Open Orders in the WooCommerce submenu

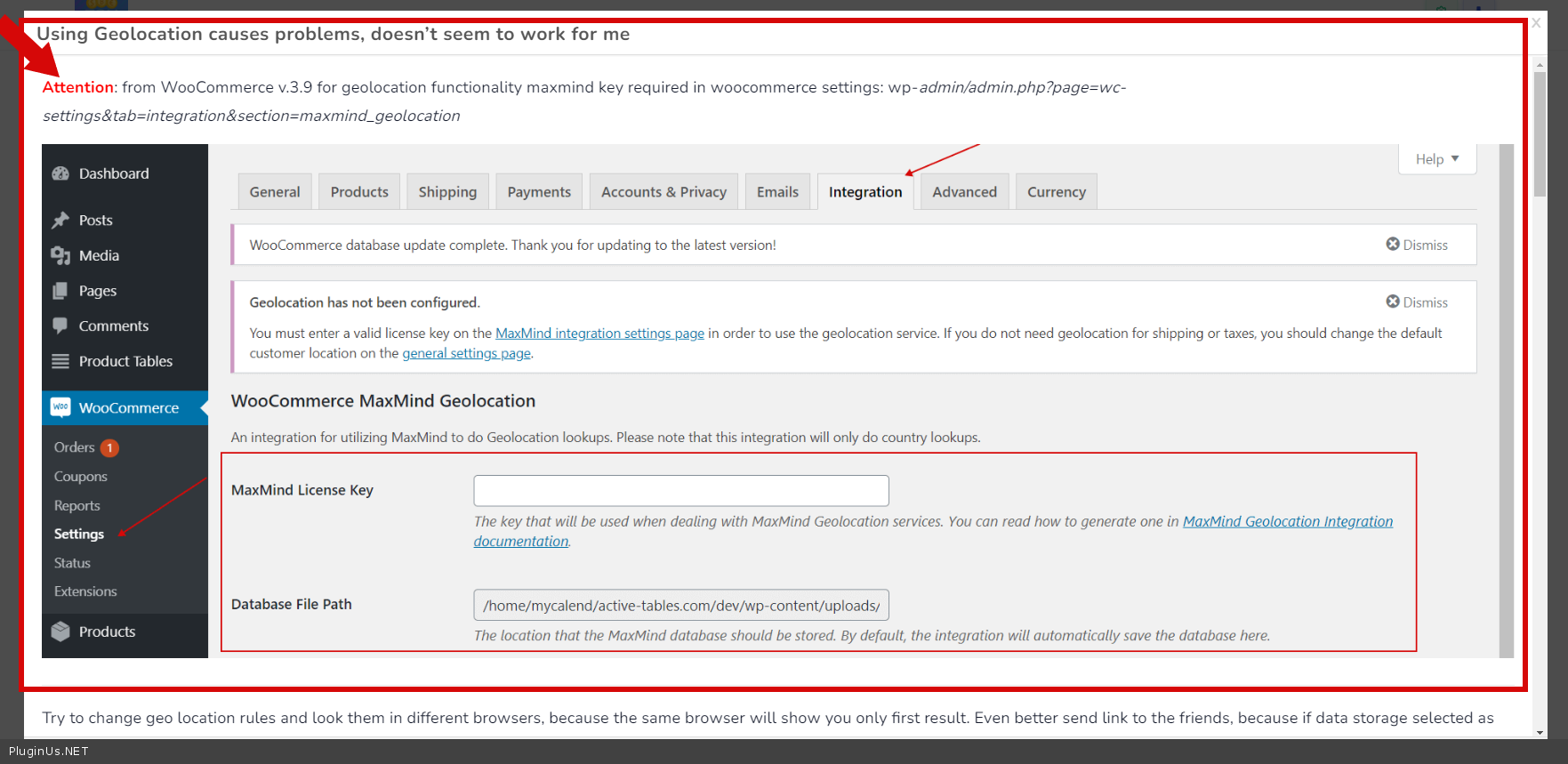(x=75, y=447)
